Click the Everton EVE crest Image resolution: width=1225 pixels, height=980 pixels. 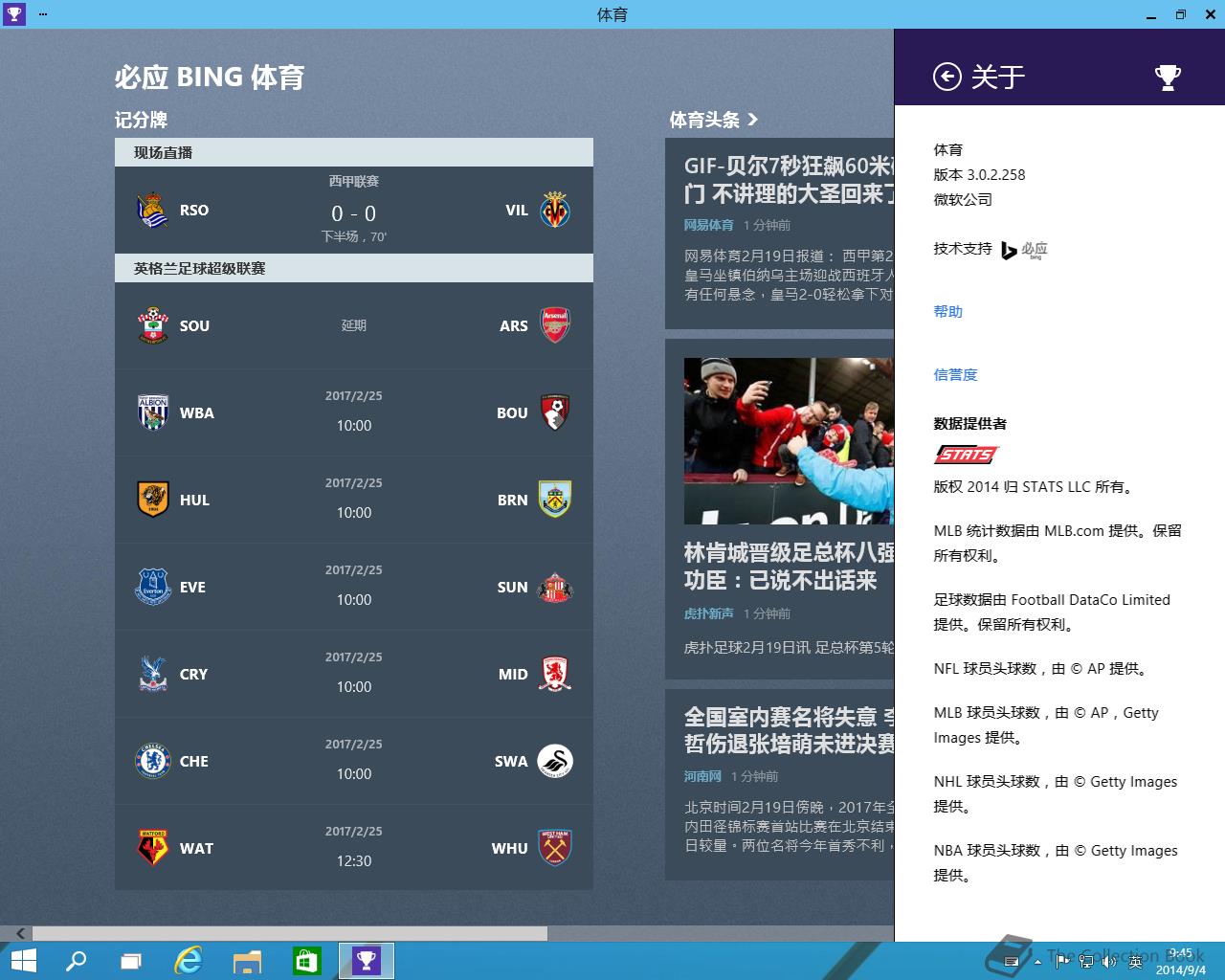(153, 587)
